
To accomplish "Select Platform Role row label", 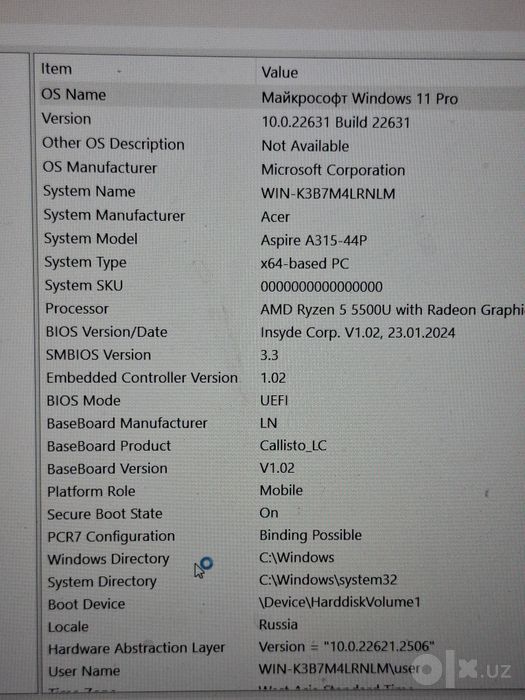I will click(91, 492).
